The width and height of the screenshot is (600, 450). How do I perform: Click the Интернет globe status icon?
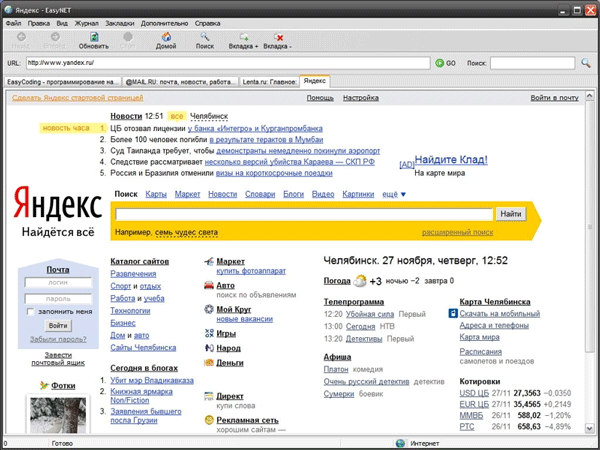click(x=401, y=443)
